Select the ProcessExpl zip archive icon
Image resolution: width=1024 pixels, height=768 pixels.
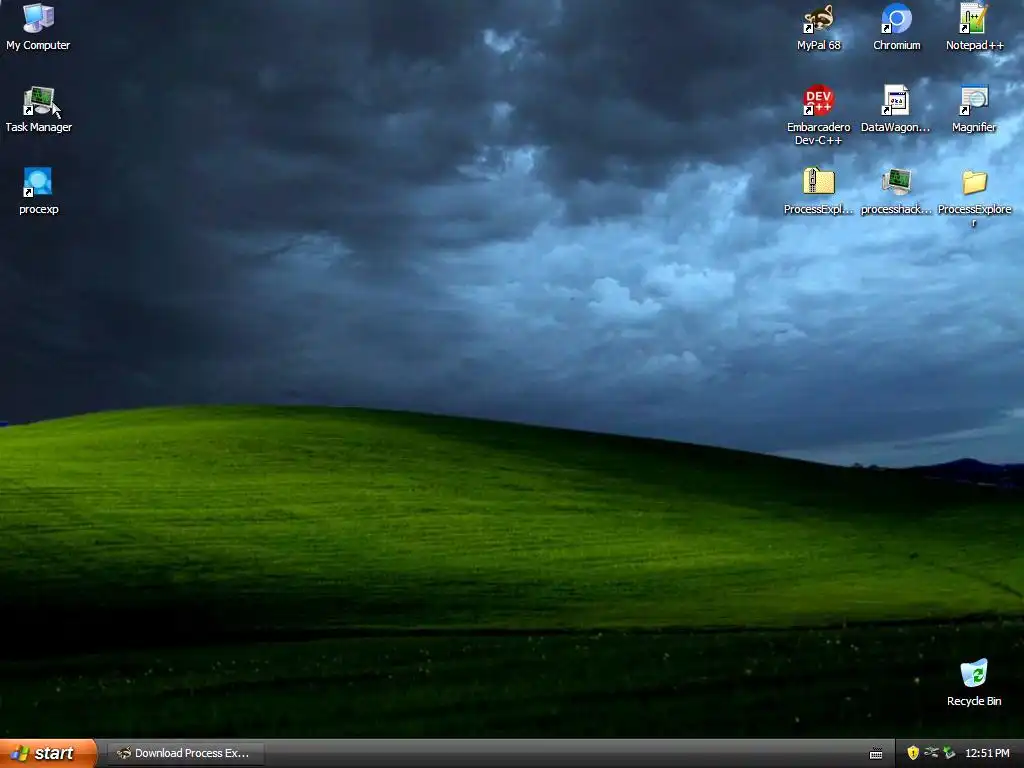pos(818,191)
